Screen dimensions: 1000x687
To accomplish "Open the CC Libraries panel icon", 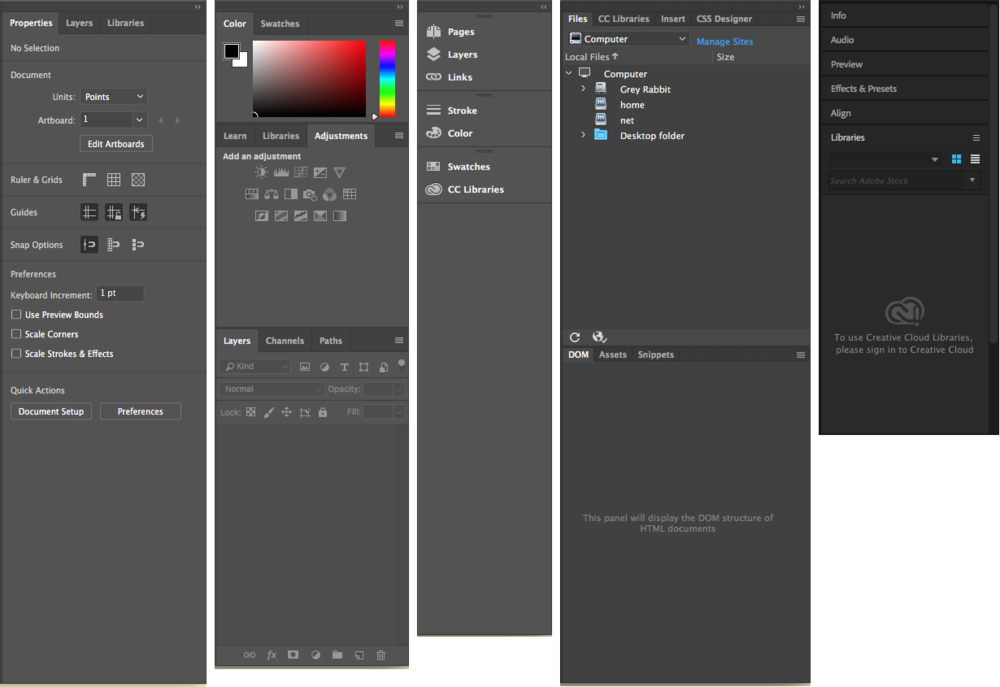I will 434,190.
